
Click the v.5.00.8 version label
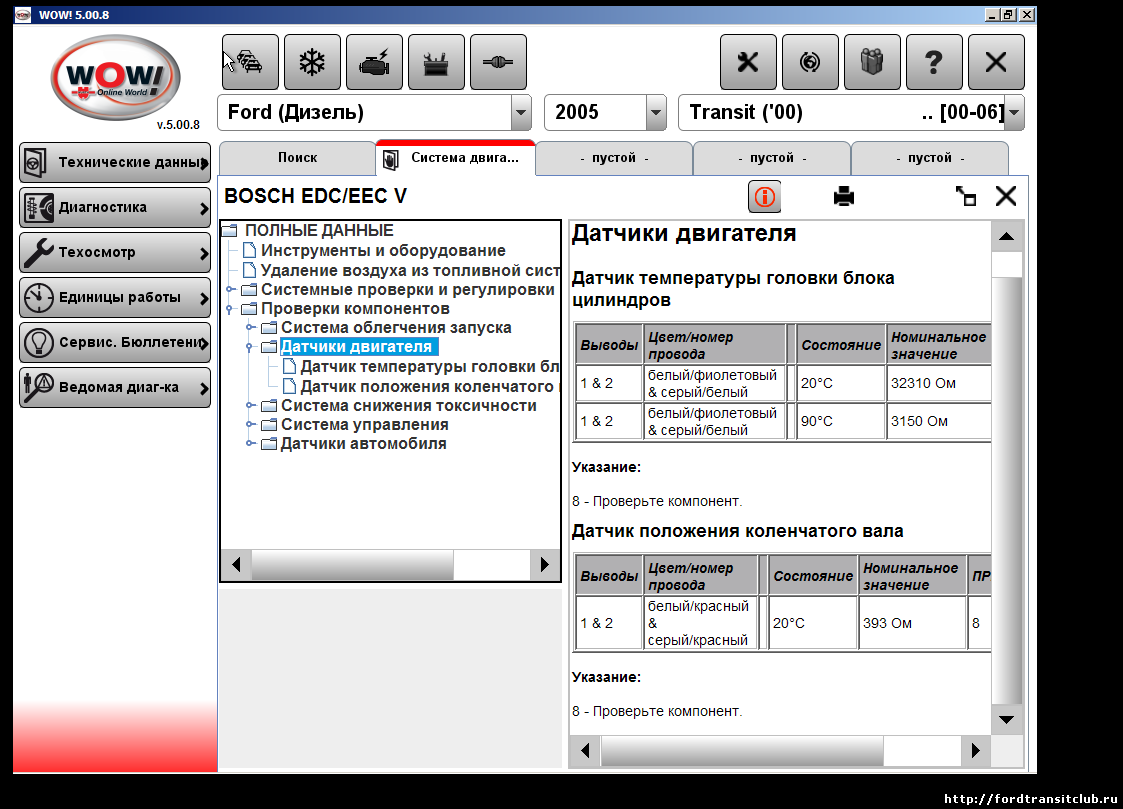(x=178, y=125)
